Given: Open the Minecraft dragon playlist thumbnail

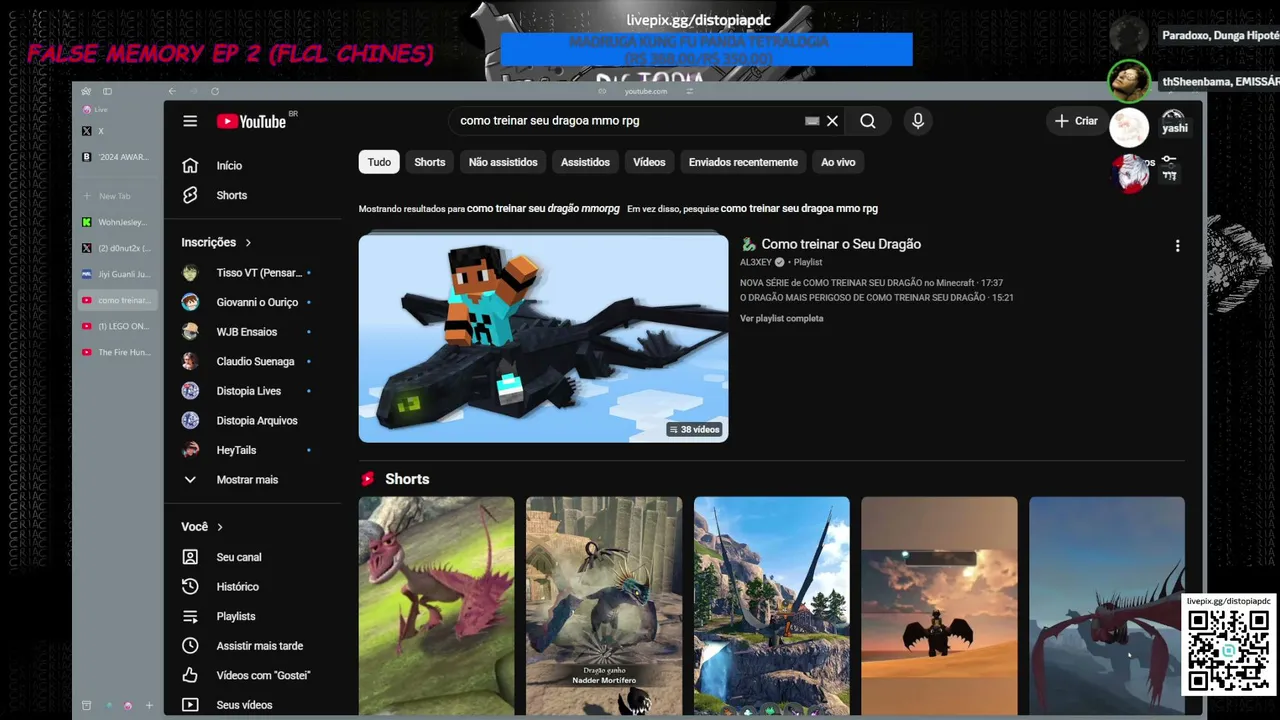Looking at the screenshot, I should pyautogui.click(x=543, y=338).
